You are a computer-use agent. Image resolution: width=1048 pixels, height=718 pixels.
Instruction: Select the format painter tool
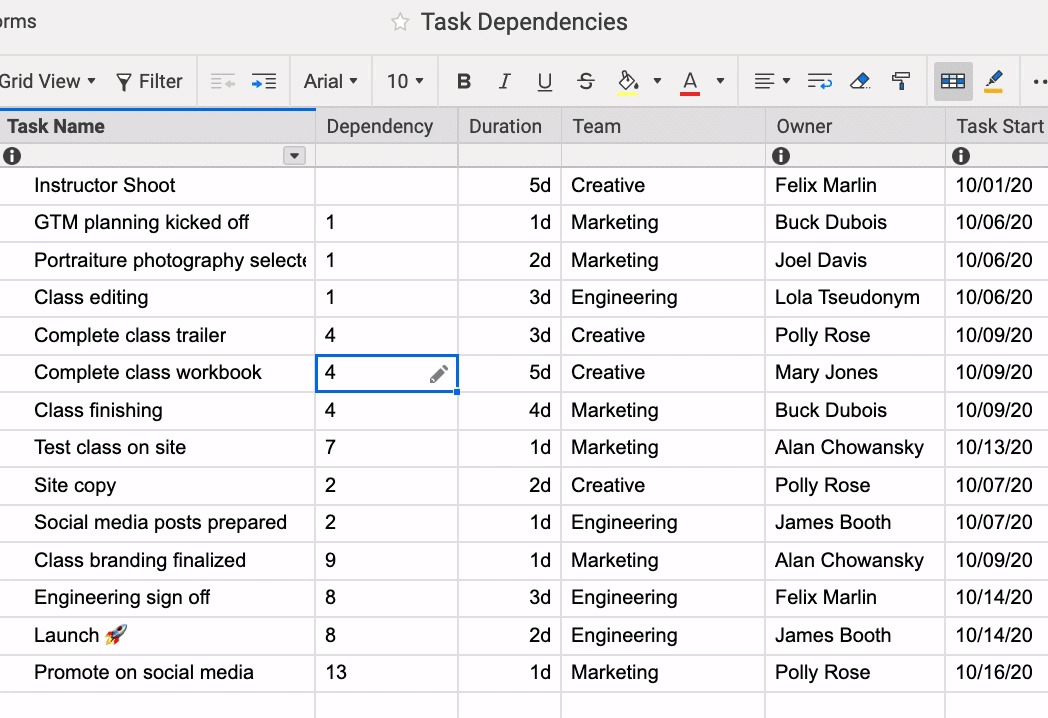pos(901,82)
